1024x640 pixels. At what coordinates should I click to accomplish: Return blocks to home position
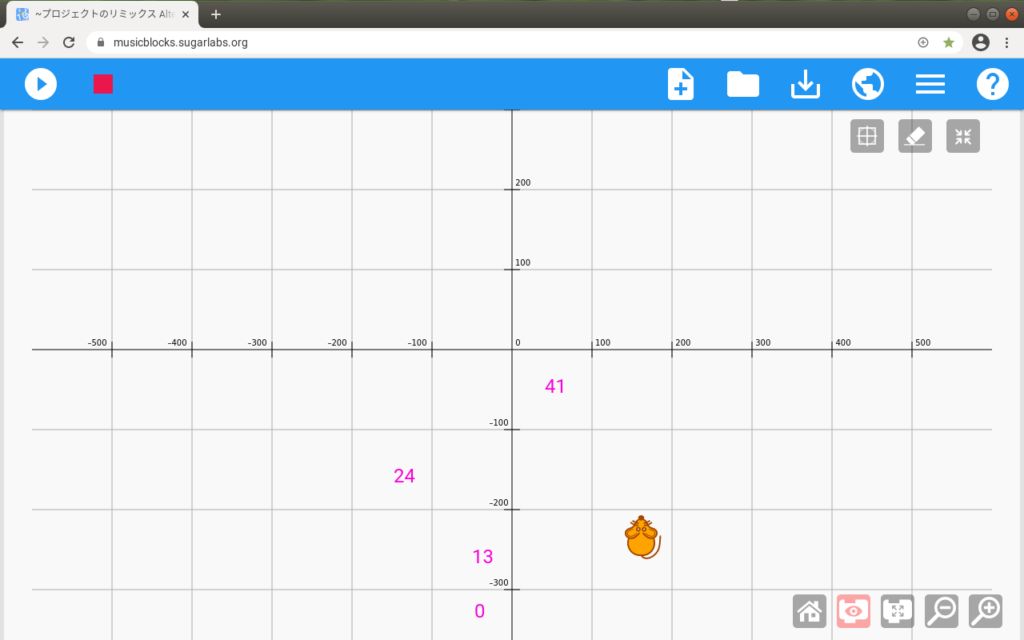pos(810,611)
